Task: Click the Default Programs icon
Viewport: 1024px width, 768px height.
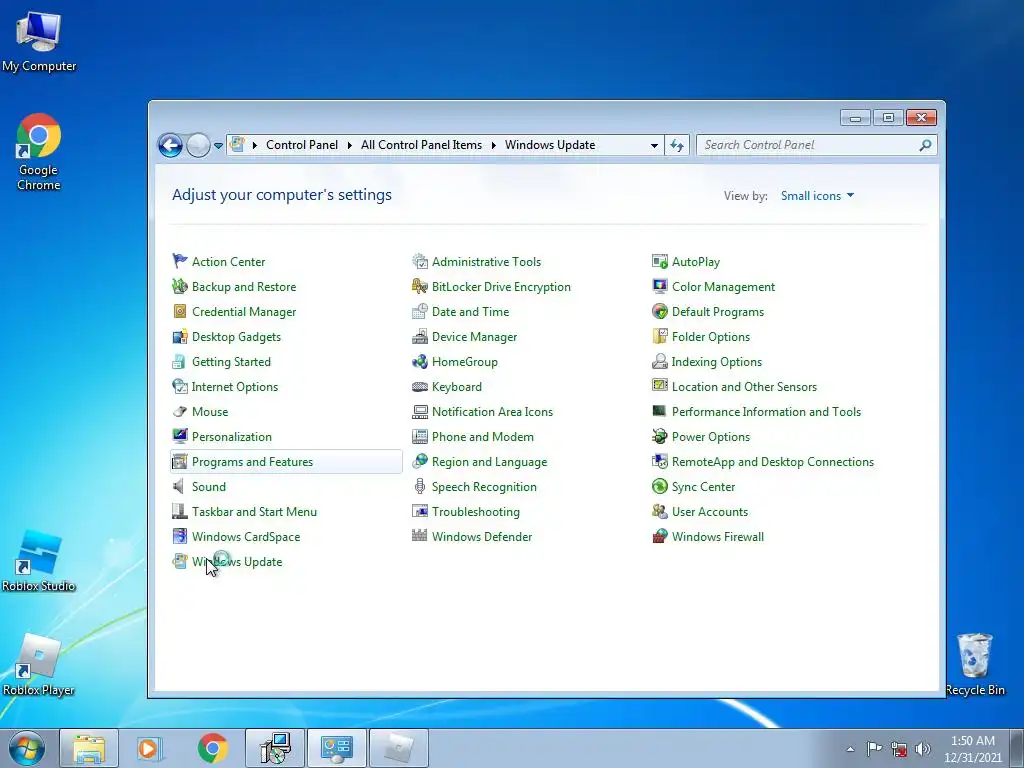Action: tap(660, 312)
